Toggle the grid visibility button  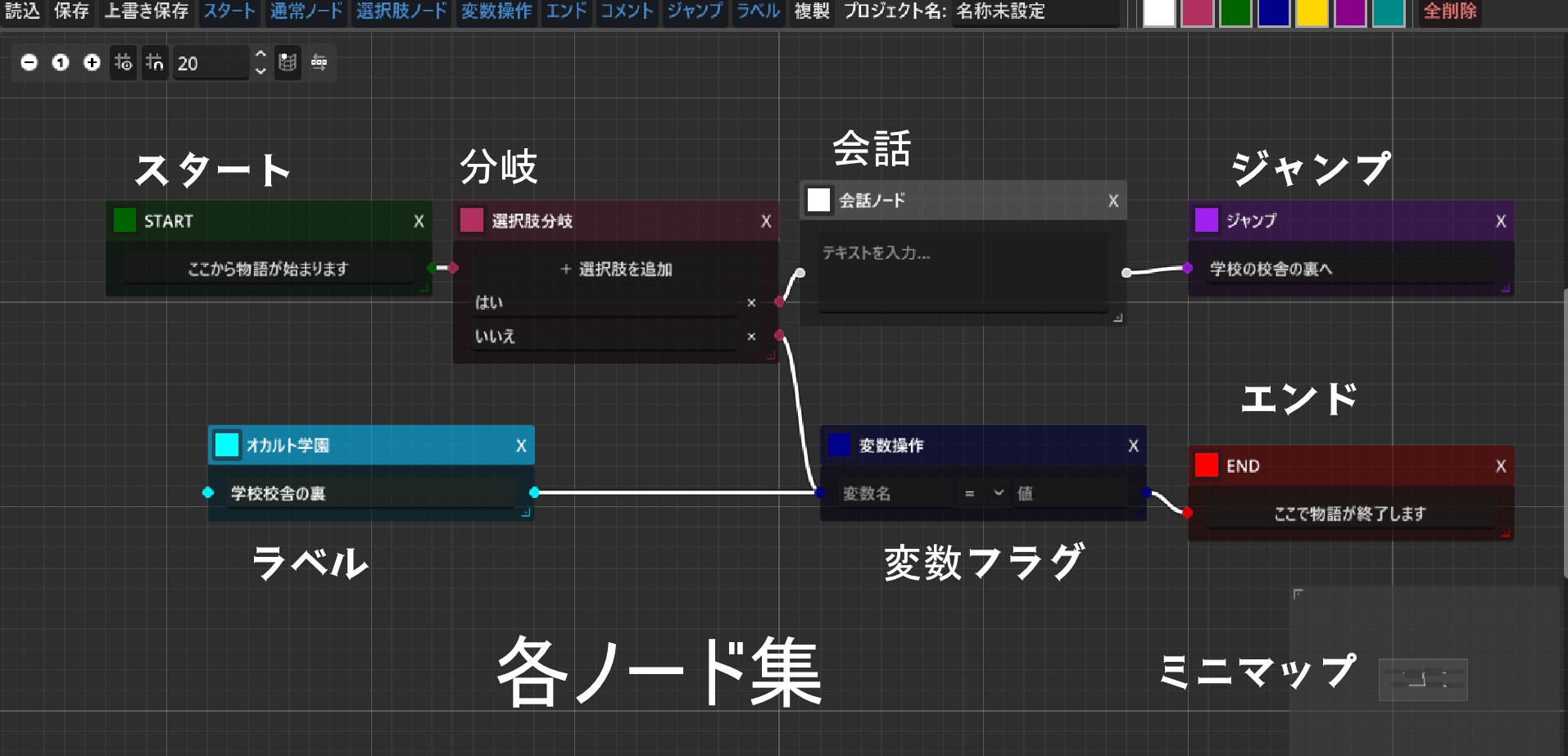[x=124, y=63]
